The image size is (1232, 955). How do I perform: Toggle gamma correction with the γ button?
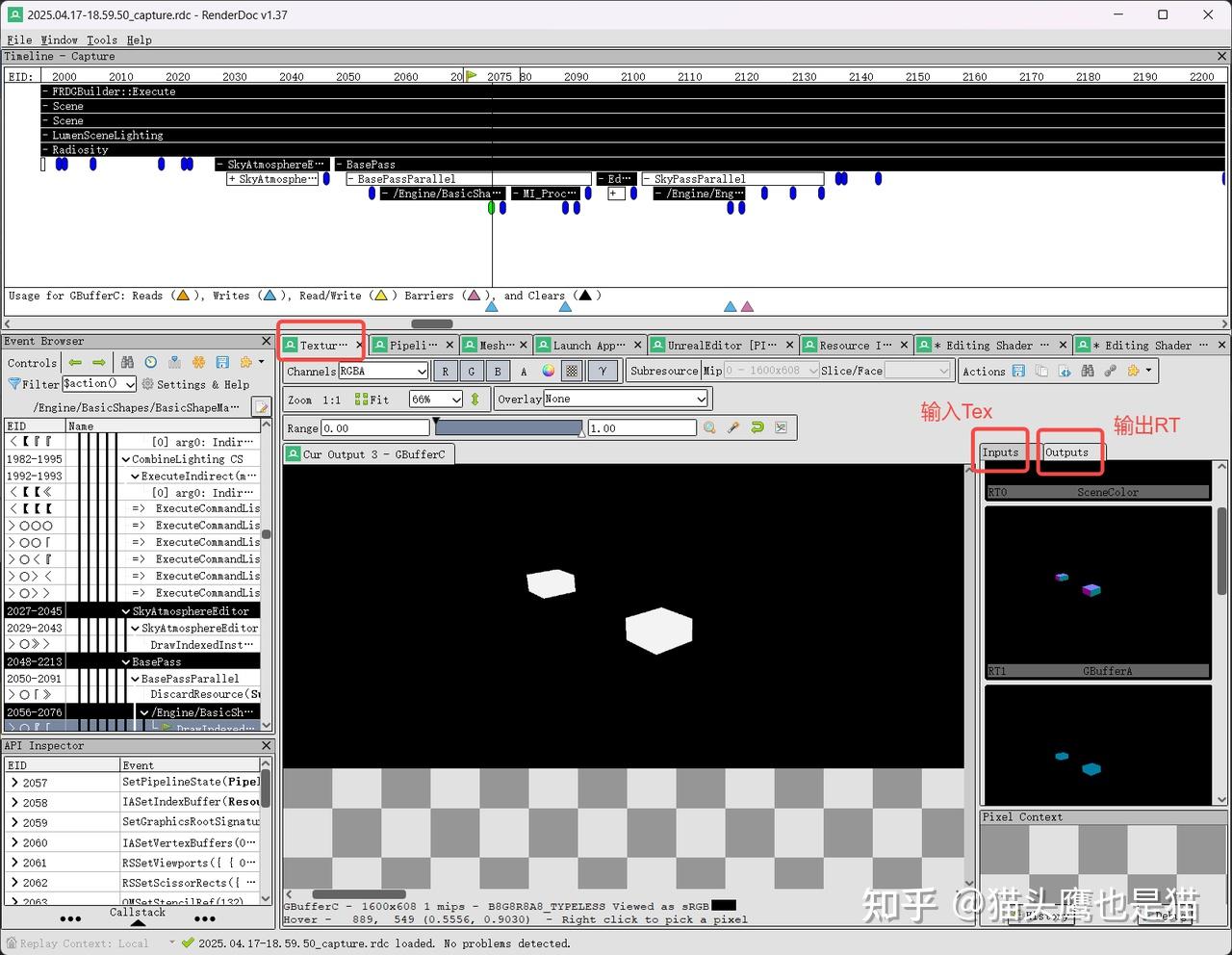603,371
